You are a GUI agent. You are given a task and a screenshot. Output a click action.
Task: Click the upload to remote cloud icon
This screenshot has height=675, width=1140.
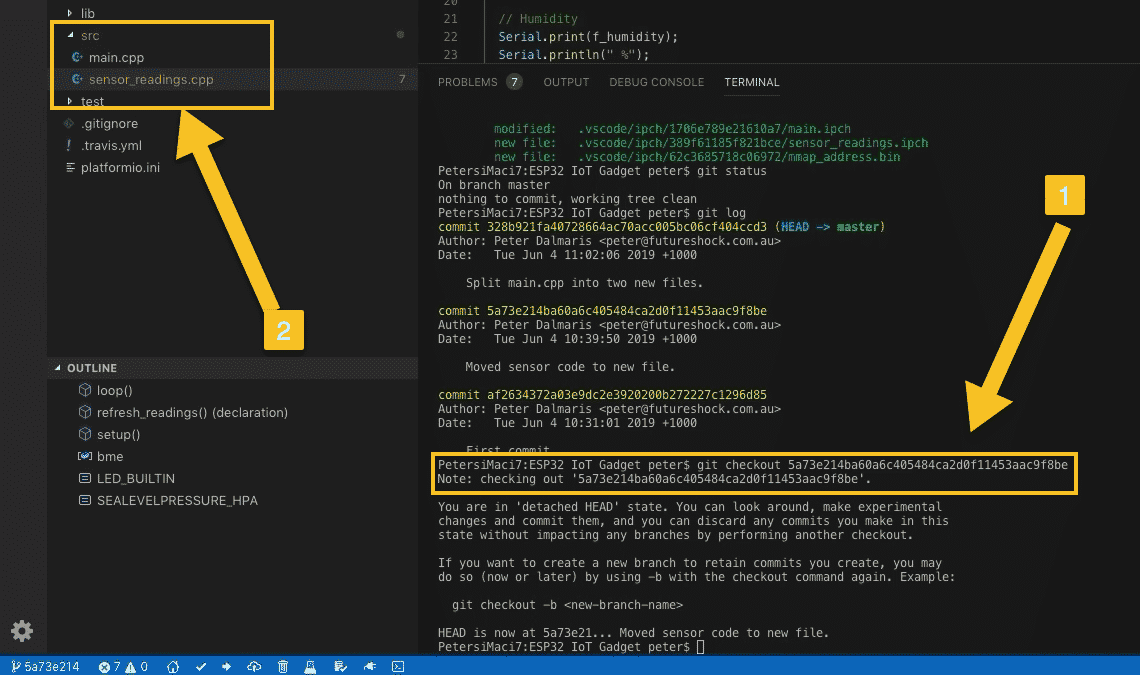coord(254,666)
